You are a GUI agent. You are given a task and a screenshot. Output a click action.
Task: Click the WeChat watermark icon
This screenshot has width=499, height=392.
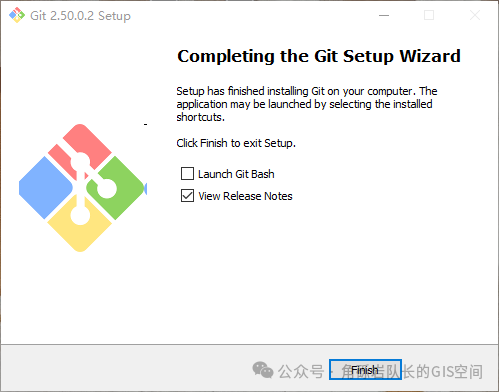(263, 370)
